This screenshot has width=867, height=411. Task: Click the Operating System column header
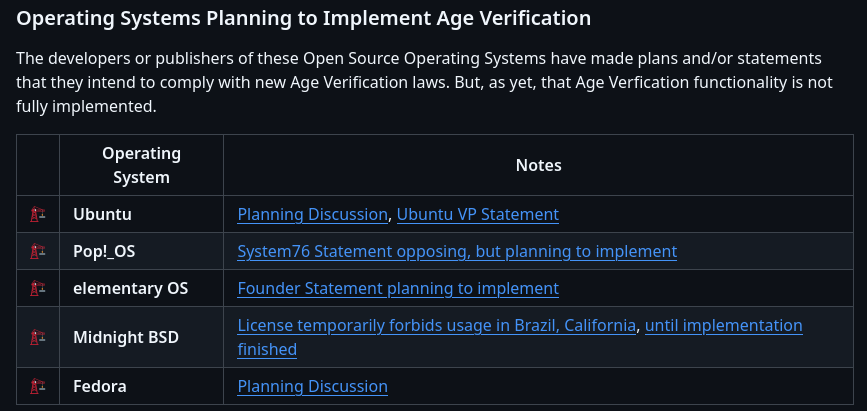tap(141, 165)
